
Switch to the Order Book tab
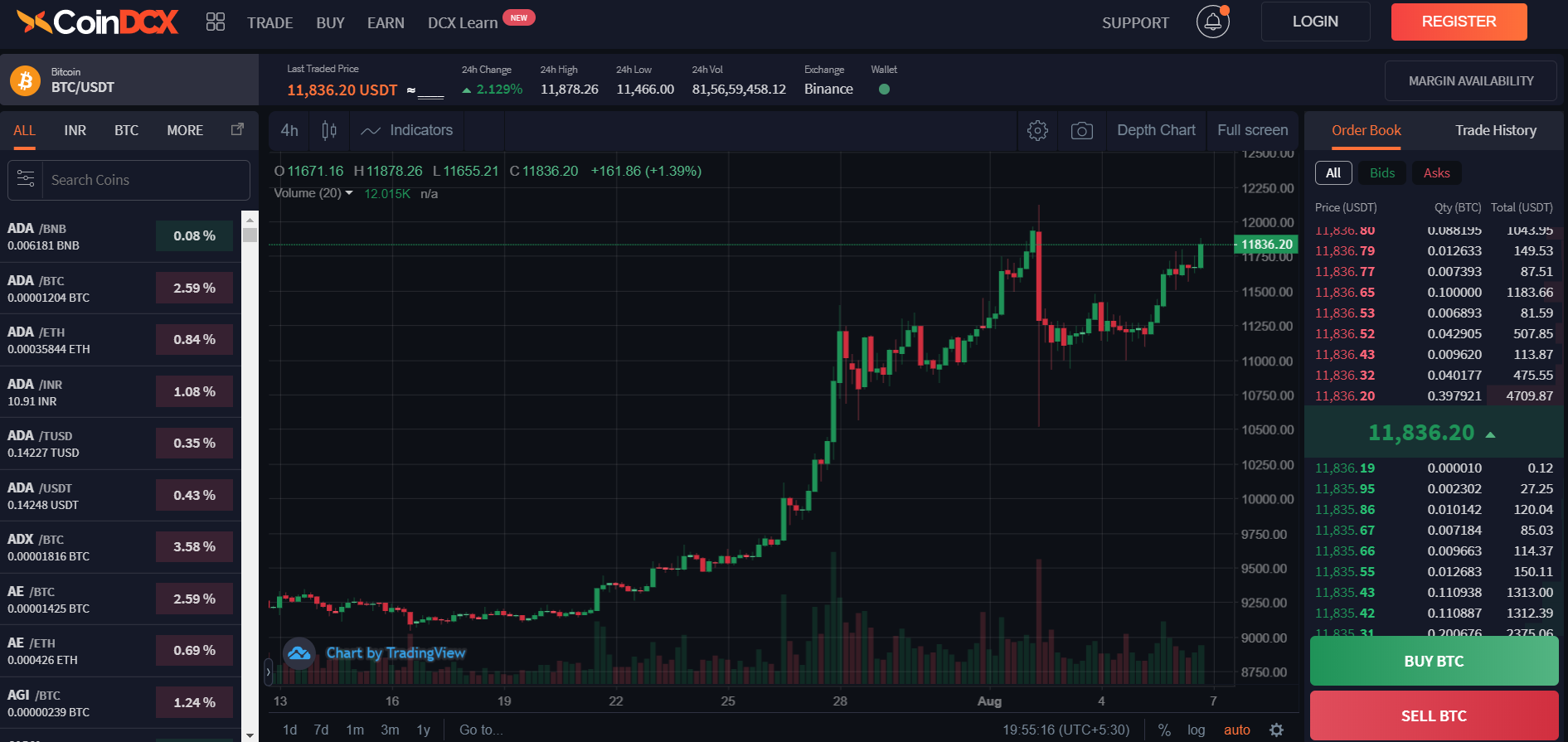pos(1366,130)
